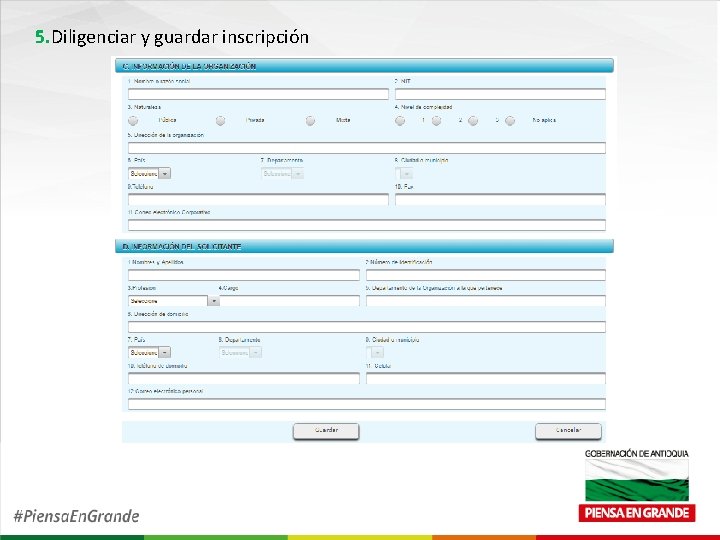This screenshot has width=720, height=540.
Task: Open the solicitante Departamento dropdown
Action: coord(240,352)
